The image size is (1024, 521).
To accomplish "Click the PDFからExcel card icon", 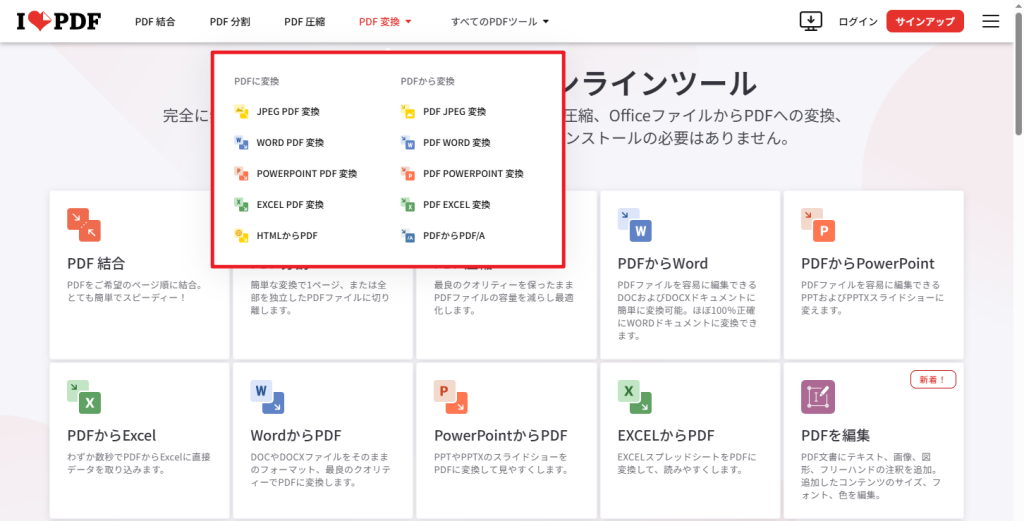I will point(84,397).
